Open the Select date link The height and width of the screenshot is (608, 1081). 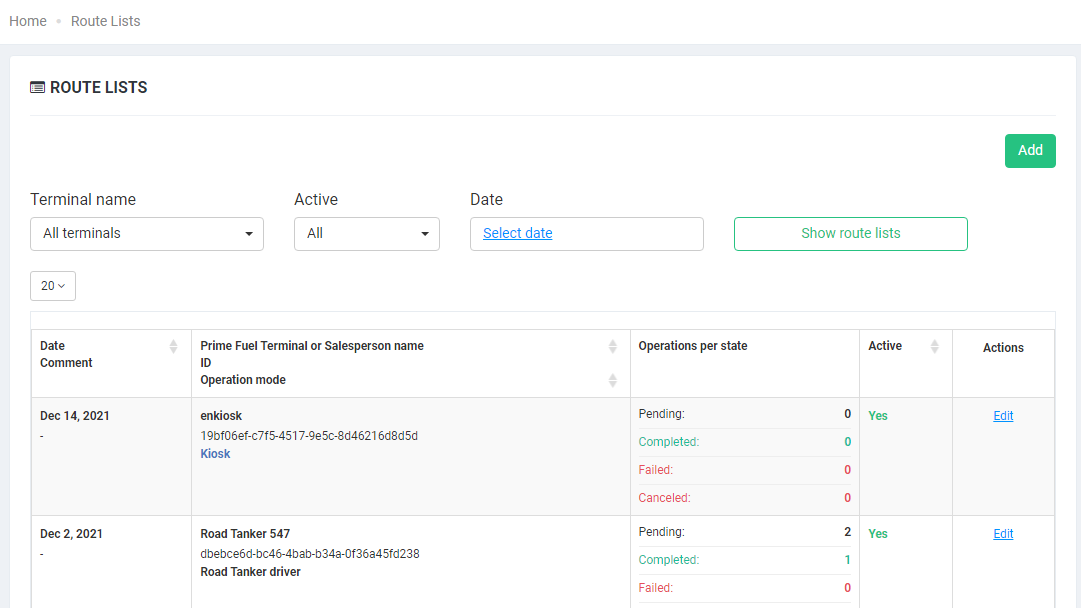click(517, 233)
